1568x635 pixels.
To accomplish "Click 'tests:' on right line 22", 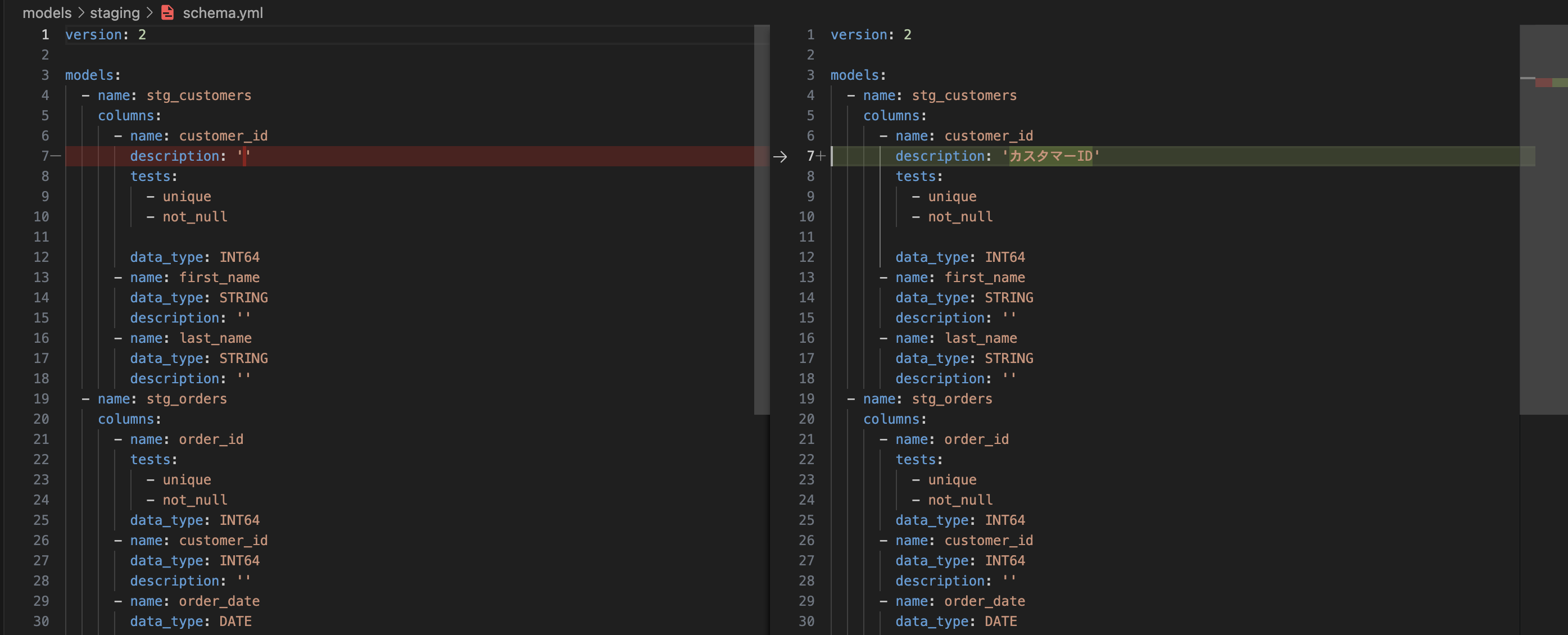I will point(919,460).
